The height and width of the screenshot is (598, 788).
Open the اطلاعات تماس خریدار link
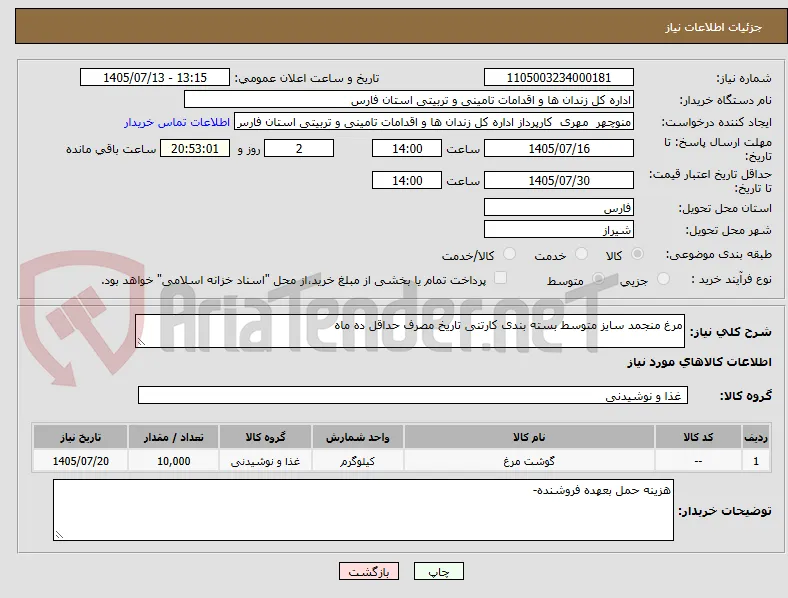click(177, 122)
